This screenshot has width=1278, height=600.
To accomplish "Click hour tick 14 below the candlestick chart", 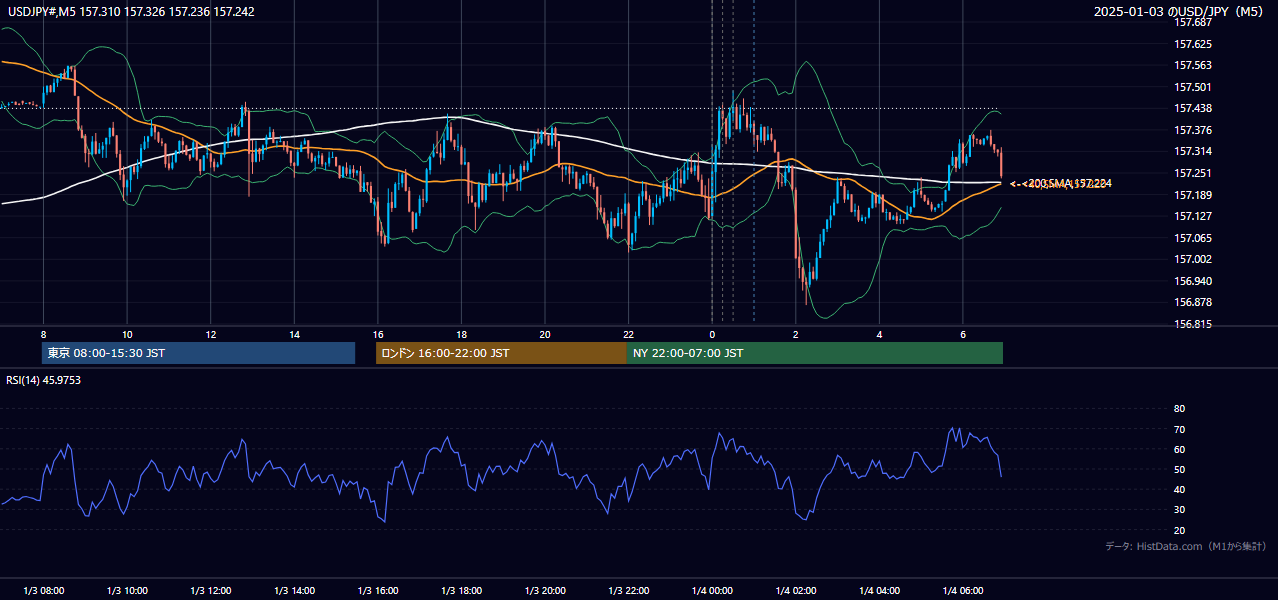I will point(294,334).
